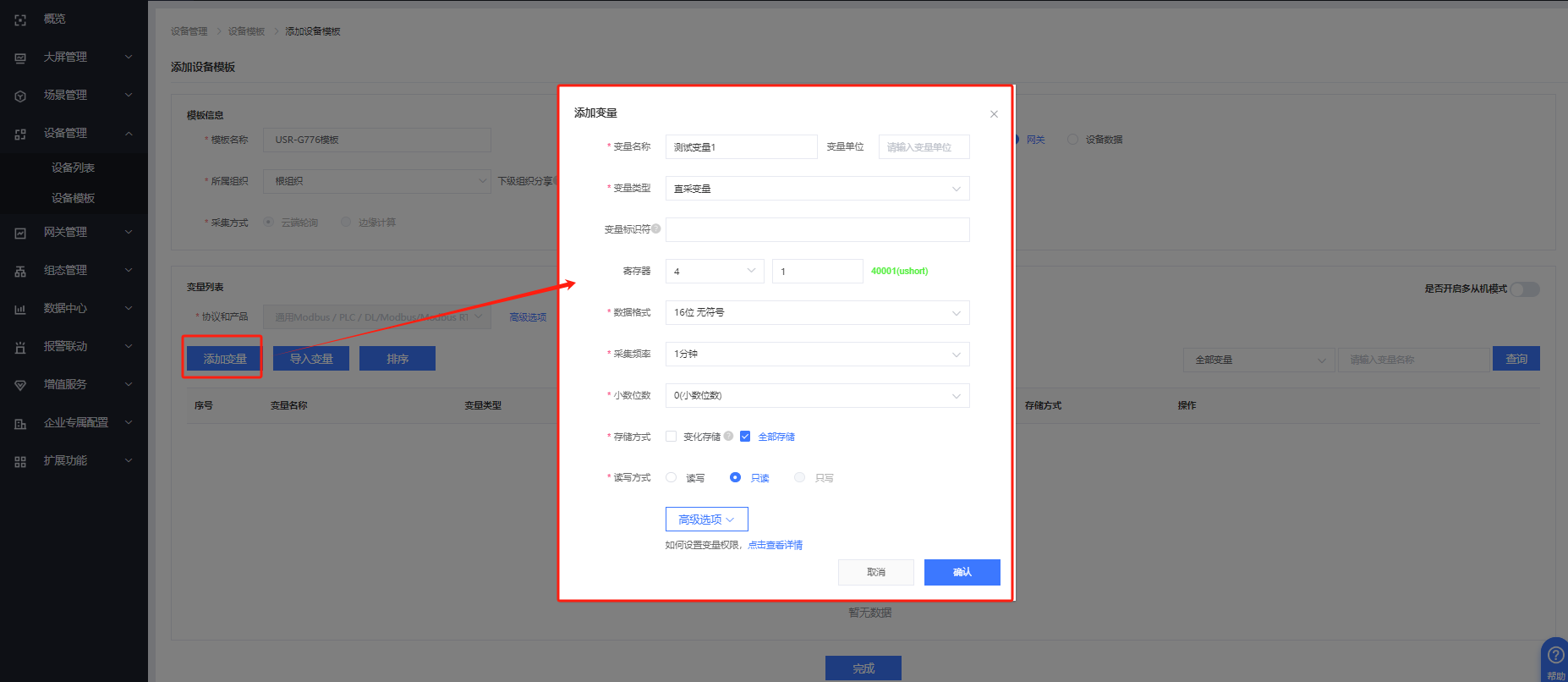Expand the 采集频率 dropdown
The height and width of the screenshot is (682, 1568).
point(817,355)
